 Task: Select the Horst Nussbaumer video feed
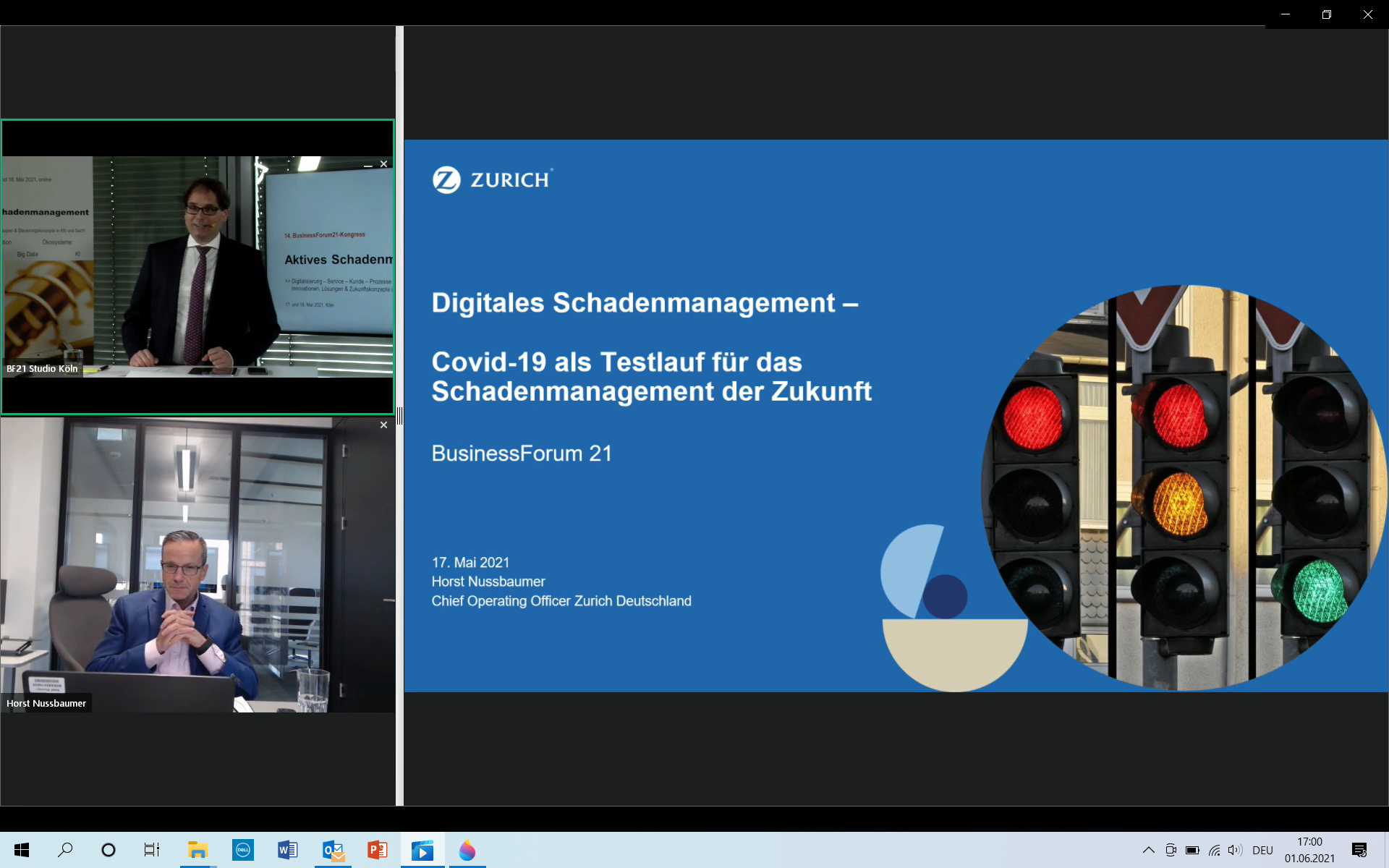click(x=197, y=564)
